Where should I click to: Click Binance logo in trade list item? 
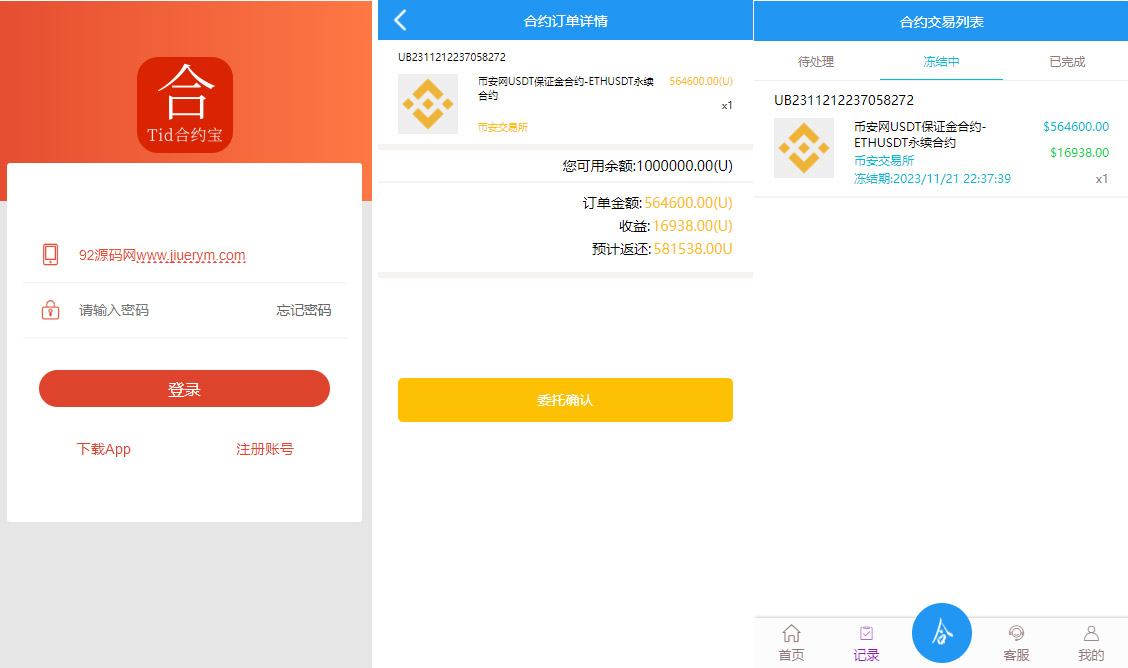point(804,148)
